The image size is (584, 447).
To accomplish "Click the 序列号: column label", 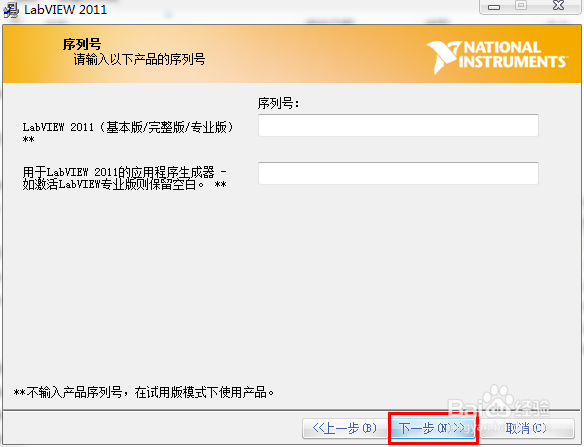I will (278, 103).
